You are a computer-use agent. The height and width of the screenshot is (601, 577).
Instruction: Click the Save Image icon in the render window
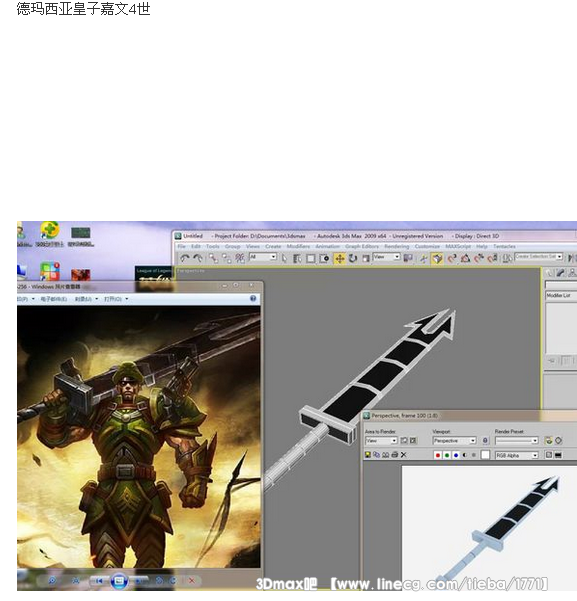[x=368, y=455]
